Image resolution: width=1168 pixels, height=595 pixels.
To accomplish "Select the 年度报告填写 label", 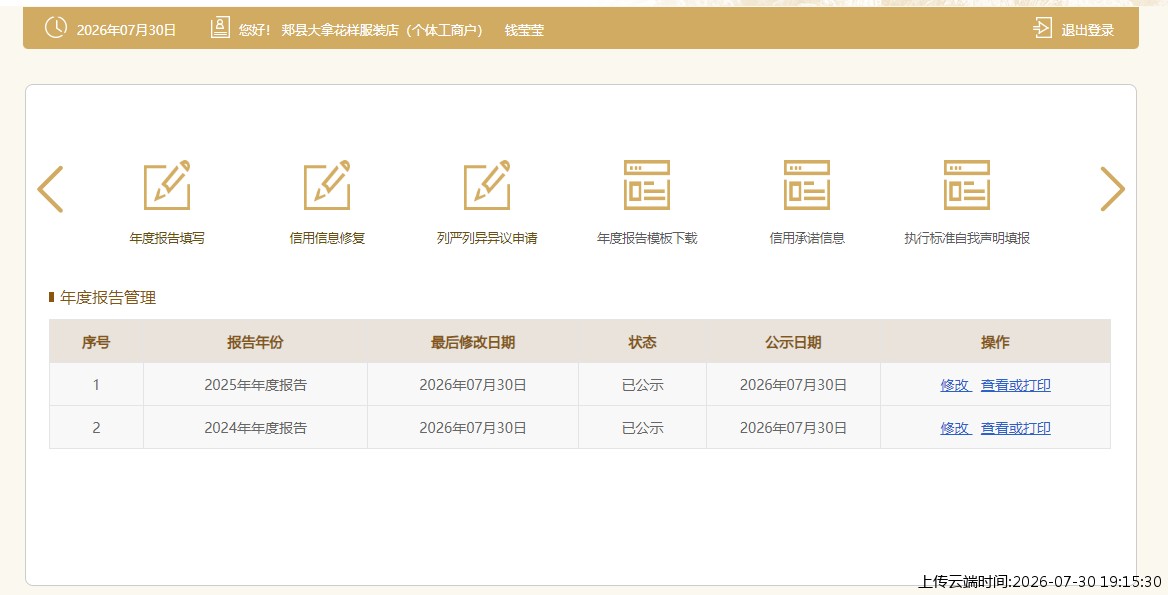I will coord(167,238).
